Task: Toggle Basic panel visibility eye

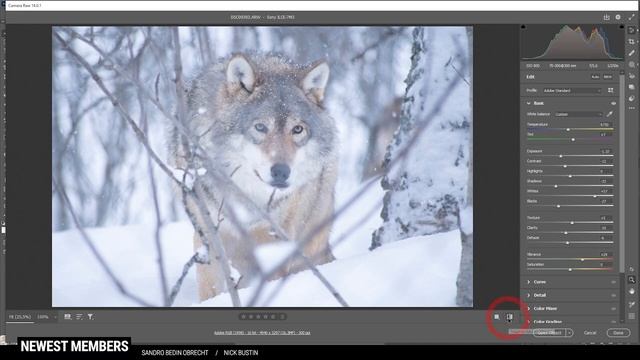Action: tap(613, 104)
